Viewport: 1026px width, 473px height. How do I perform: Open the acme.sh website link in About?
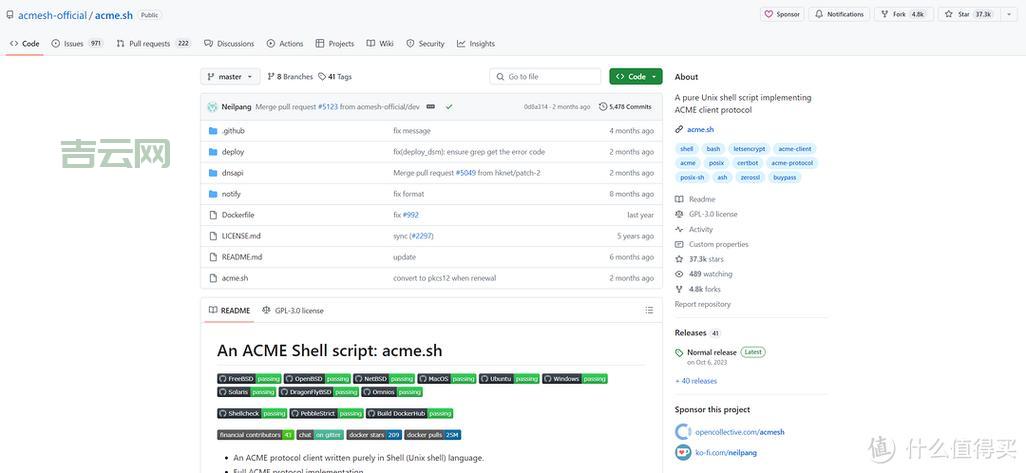click(700, 129)
